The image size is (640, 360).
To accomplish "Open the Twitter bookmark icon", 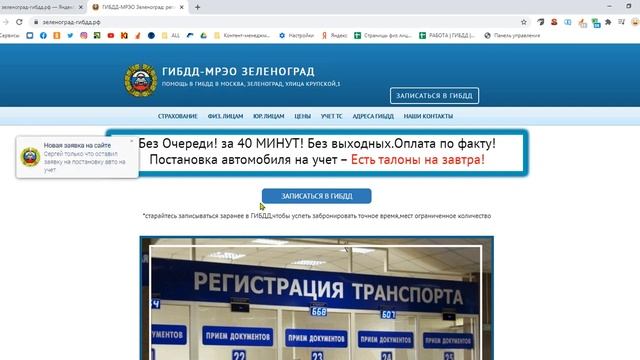I will 70,36.
